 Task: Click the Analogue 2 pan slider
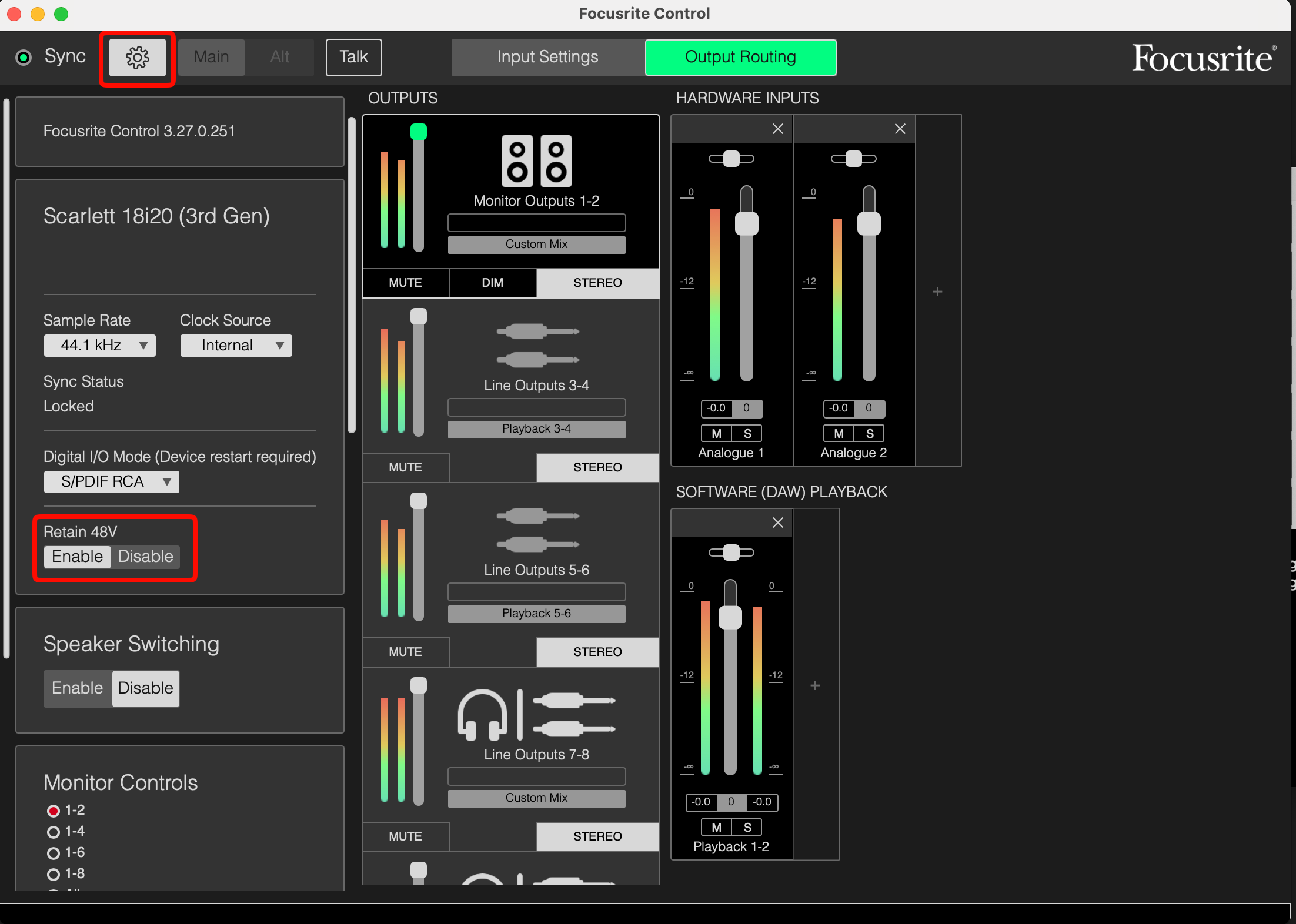[x=854, y=159]
